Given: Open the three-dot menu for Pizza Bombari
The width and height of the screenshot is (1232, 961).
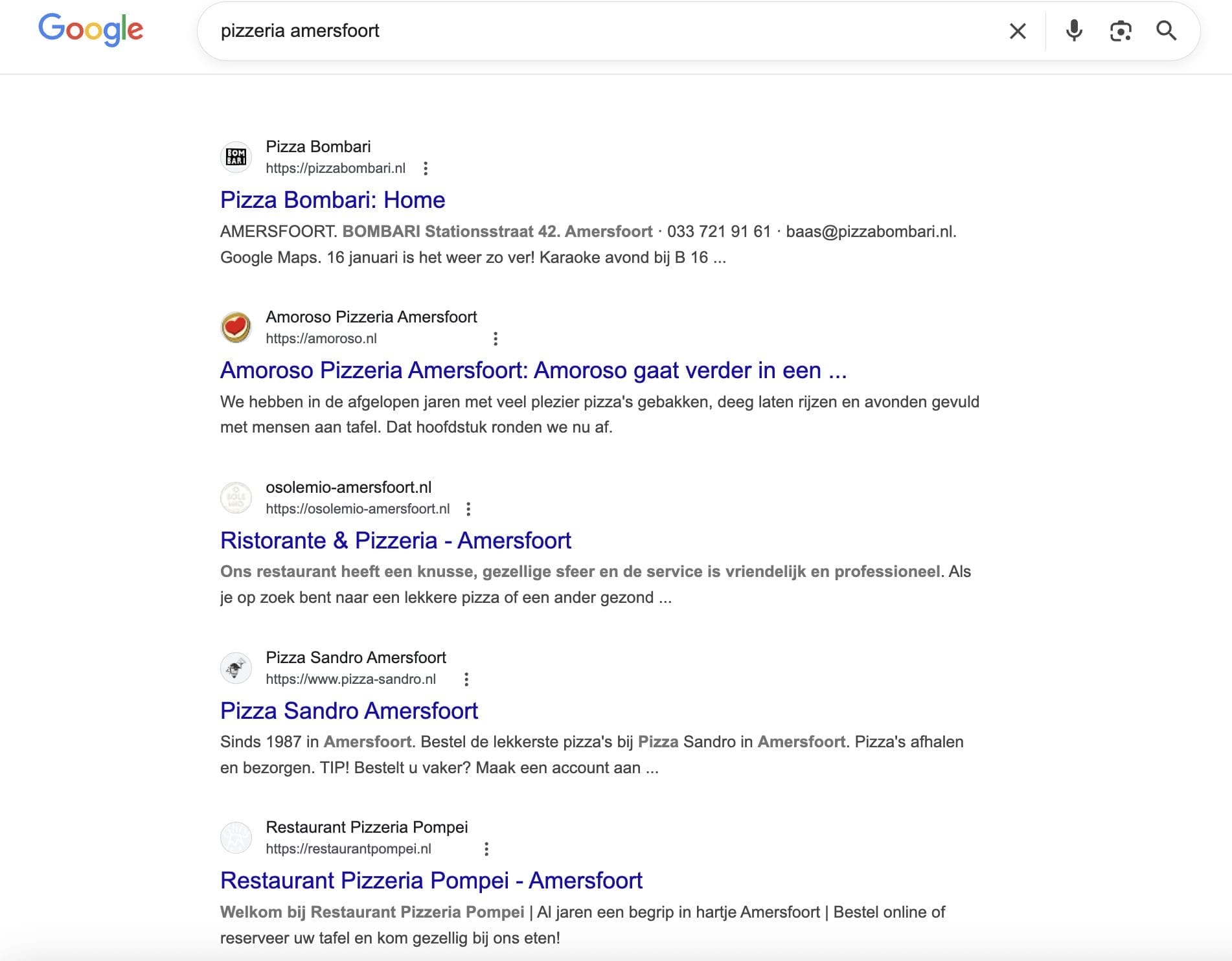Looking at the screenshot, I should (427, 168).
